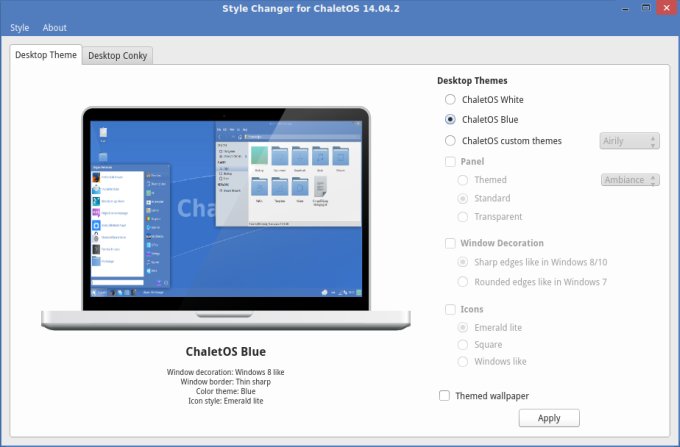This screenshot has width=680, height=447.
Task: Choose Rounded edges like in Windows 7
Action: click(x=463, y=282)
